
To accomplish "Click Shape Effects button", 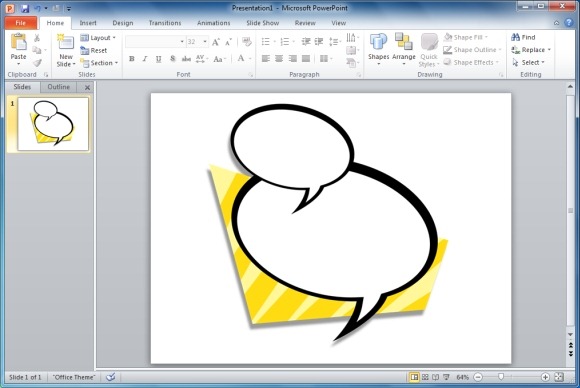I will [471, 62].
